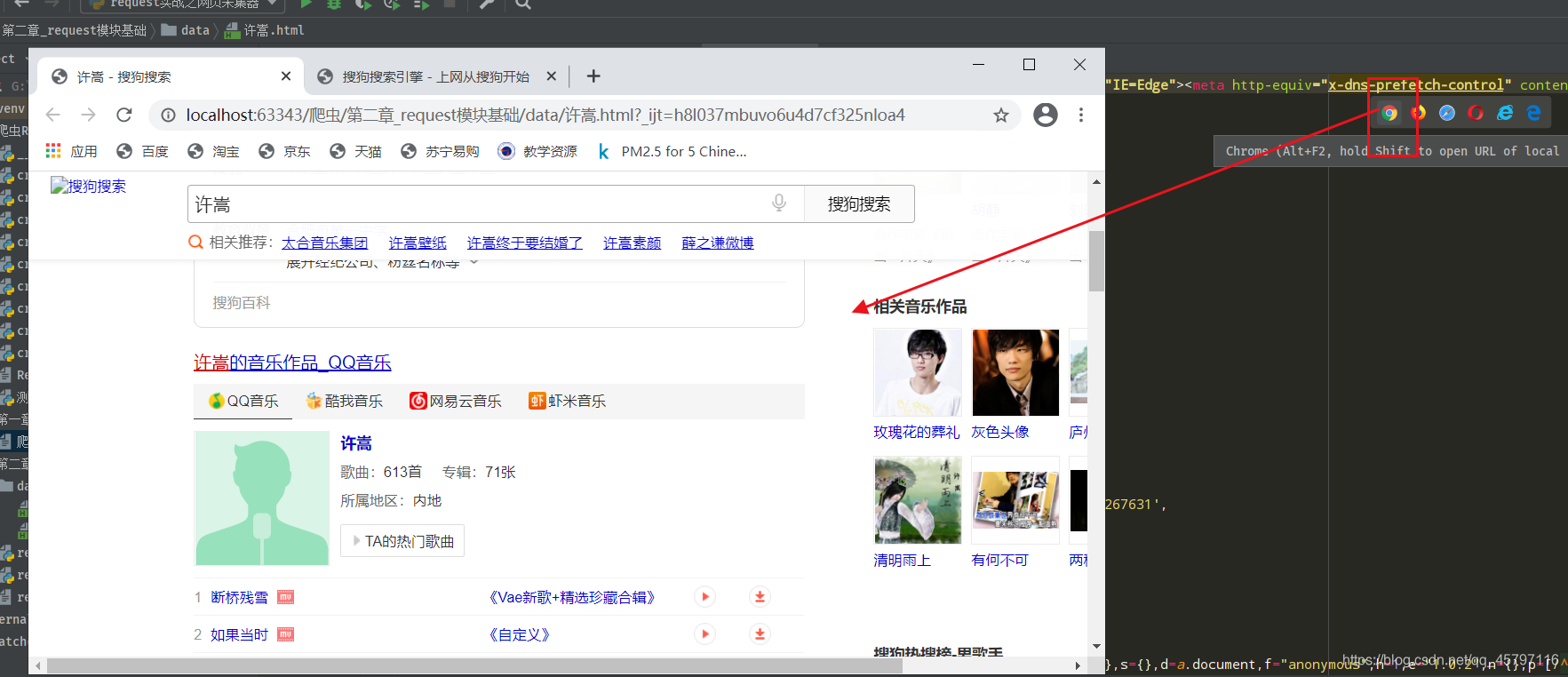Close the 搜狗搜索引擎 tab

point(552,76)
